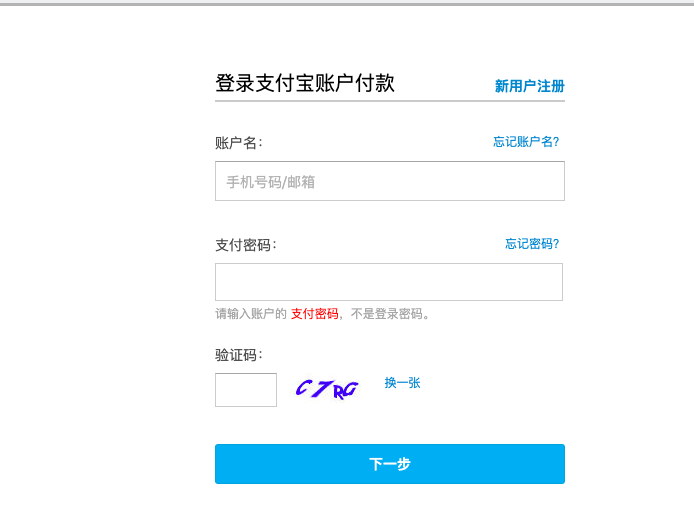Click the gray divider under the heading
This screenshot has height=517, width=694.
[x=389, y=101]
